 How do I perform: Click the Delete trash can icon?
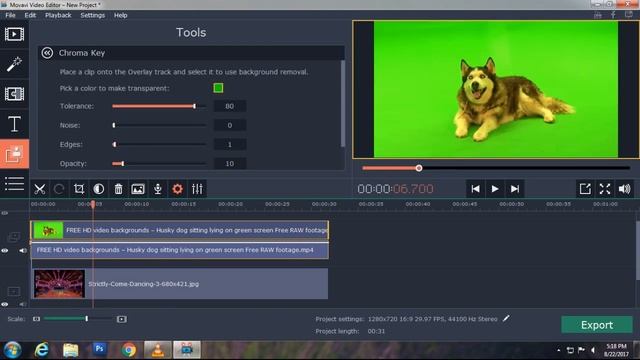118,189
